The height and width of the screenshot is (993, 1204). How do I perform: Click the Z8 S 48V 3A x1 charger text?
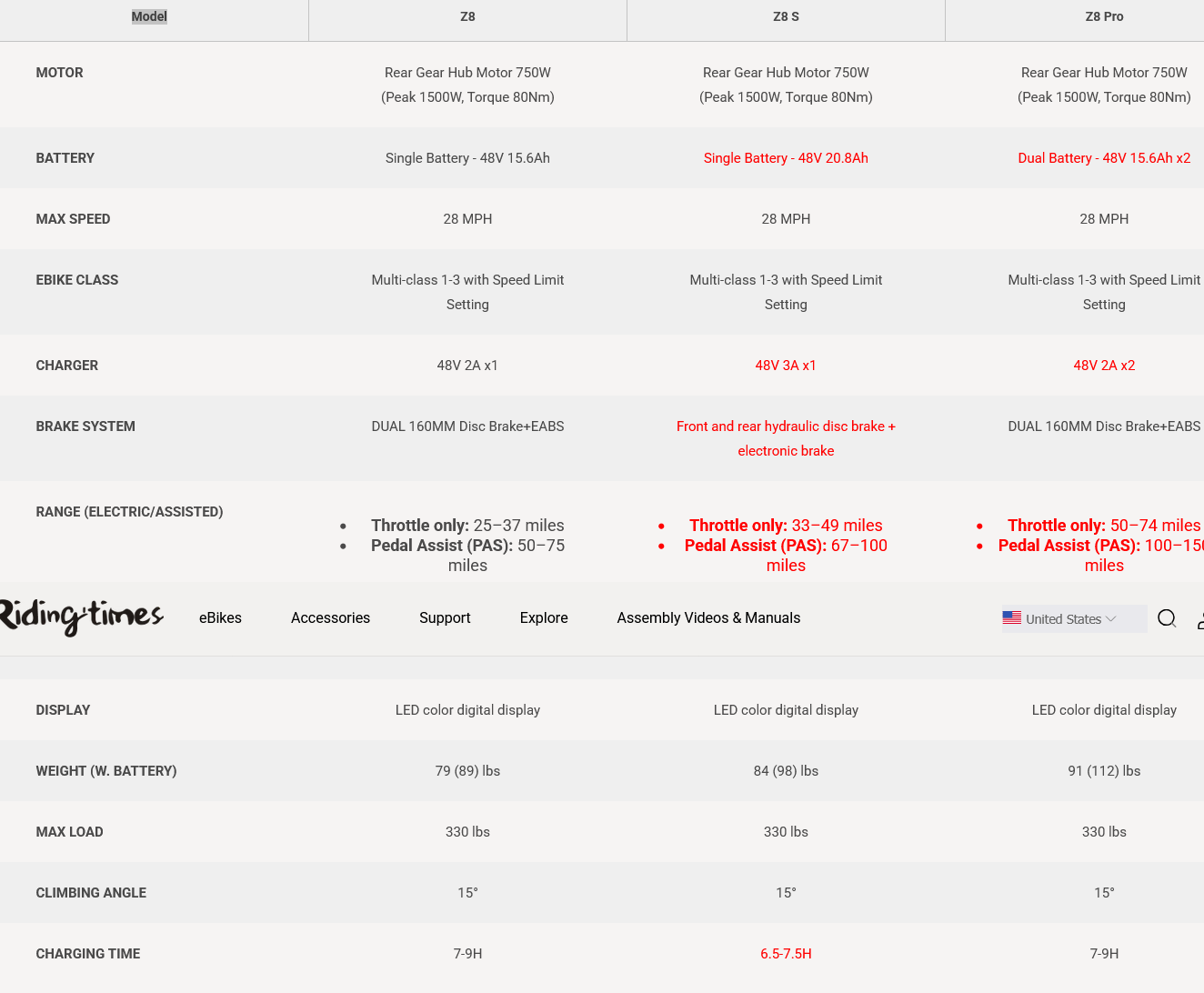(x=786, y=366)
